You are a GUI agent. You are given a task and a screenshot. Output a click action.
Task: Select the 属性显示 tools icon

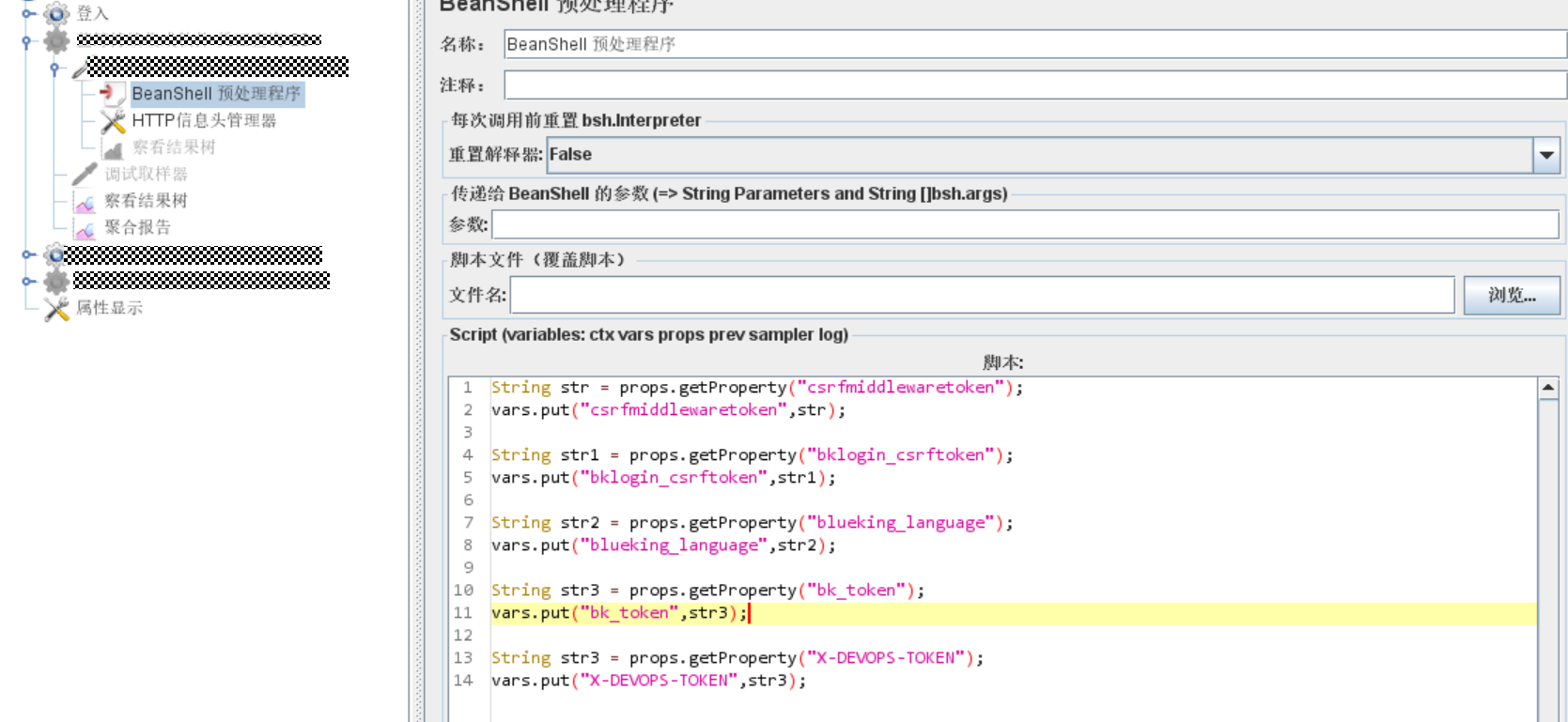click(x=57, y=308)
